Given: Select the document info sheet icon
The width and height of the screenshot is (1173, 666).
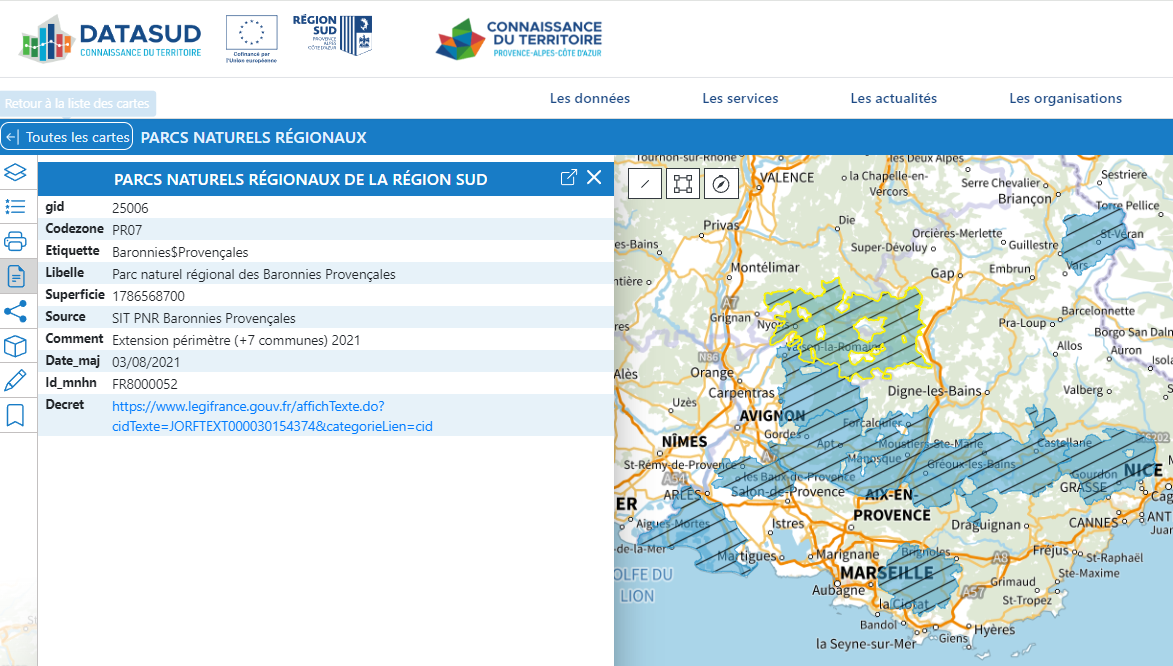Looking at the screenshot, I should [x=15, y=276].
